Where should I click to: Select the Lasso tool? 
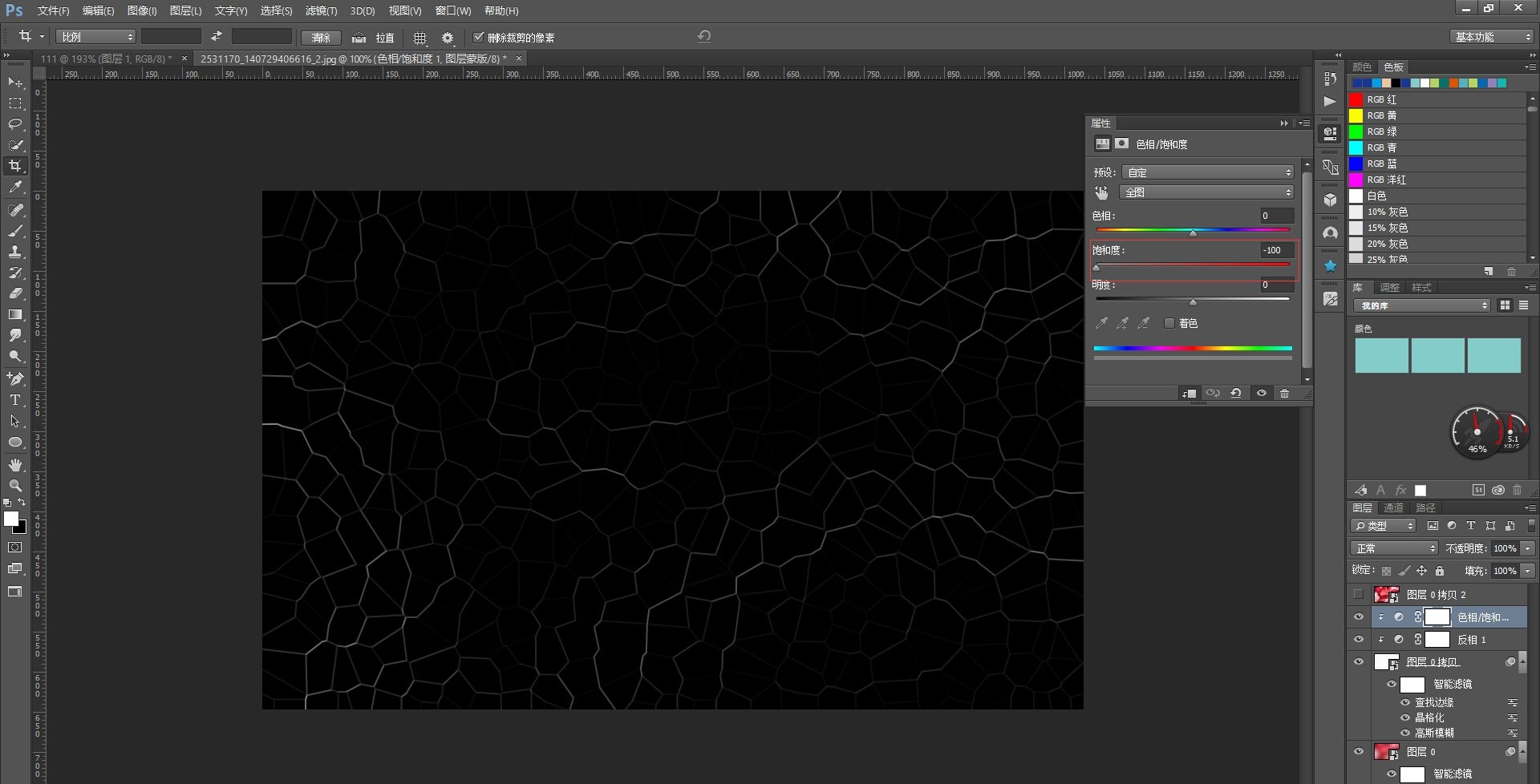point(15,124)
